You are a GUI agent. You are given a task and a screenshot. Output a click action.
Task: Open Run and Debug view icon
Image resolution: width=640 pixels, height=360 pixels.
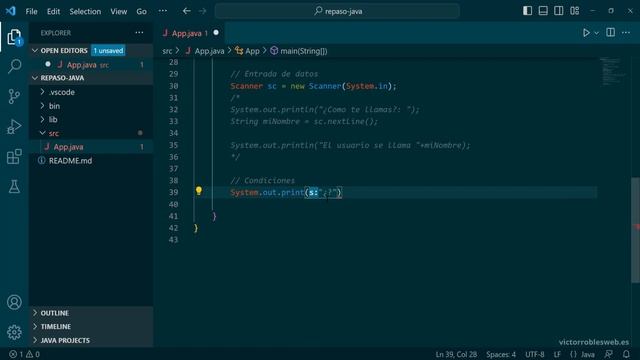click(14, 127)
